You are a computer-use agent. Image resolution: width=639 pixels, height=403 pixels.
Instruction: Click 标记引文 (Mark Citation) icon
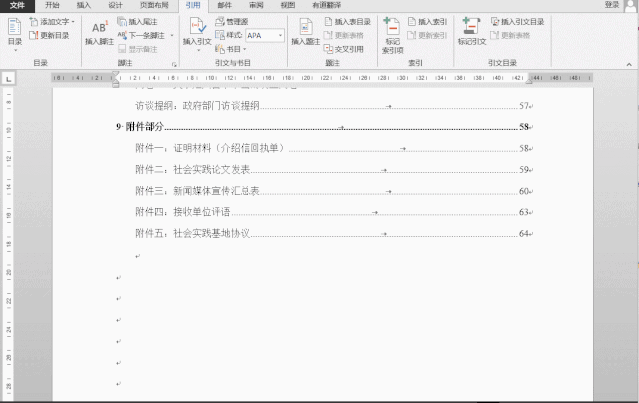(471, 32)
